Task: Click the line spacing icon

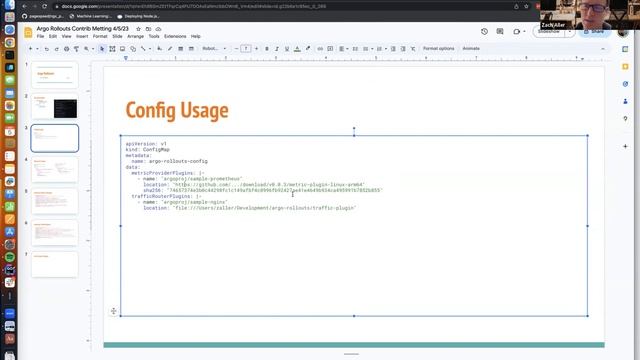Action: (355, 49)
